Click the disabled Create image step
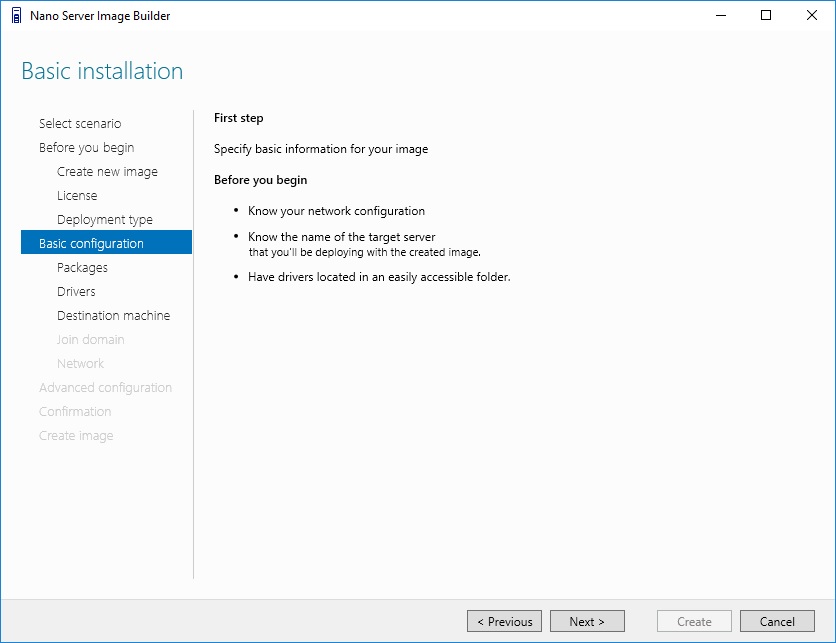The image size is (836, 643). click(x=76, y=436)
